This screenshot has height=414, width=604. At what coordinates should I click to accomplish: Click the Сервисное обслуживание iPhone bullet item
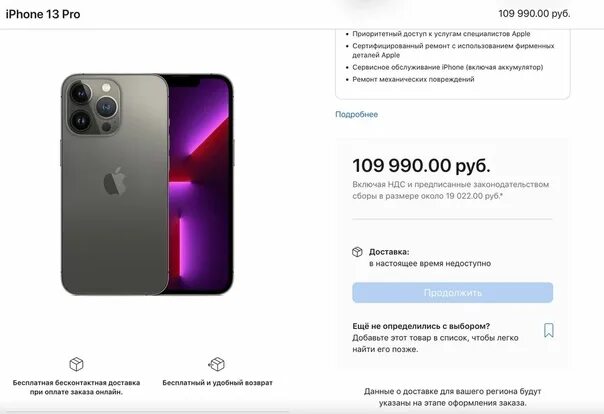(448, 67)
